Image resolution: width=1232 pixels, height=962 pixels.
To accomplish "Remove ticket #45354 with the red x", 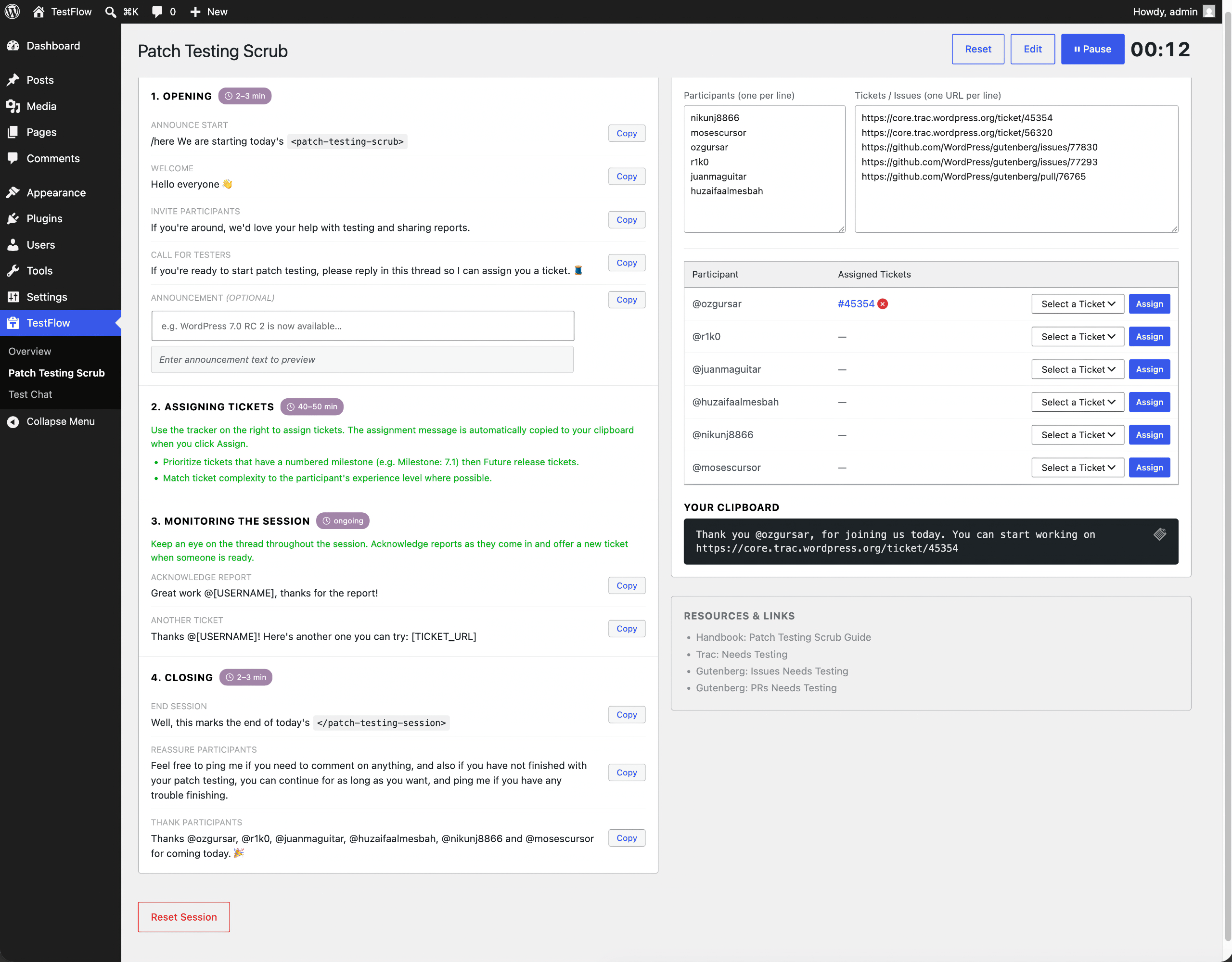I will point(883,304).
